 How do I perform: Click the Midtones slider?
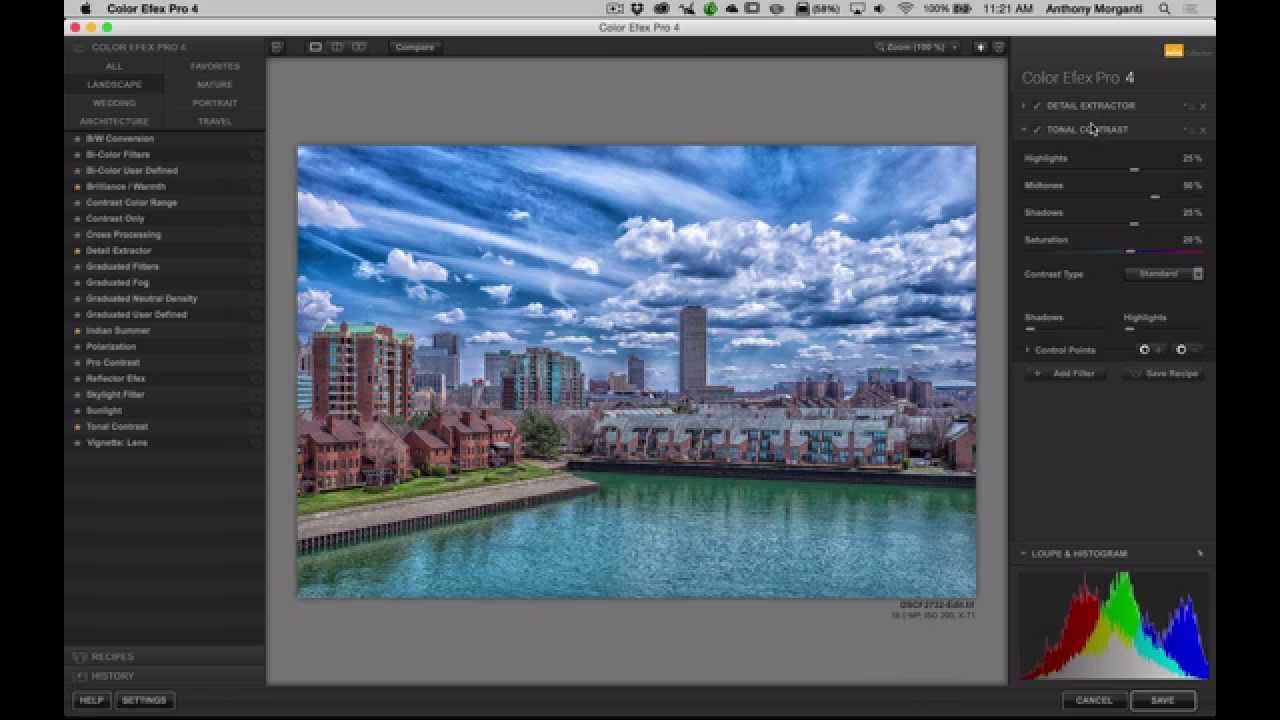point(1113,196)
